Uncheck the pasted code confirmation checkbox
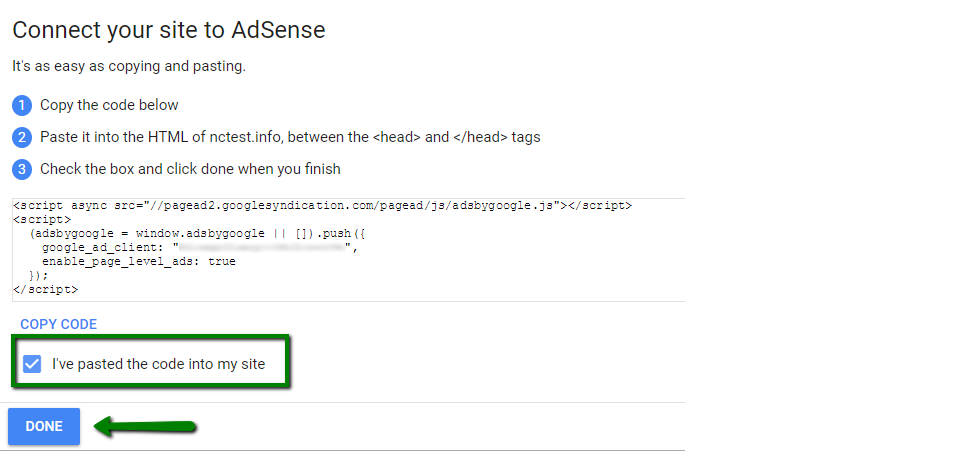This screenshot has width=960, height=451. [32, 364]
